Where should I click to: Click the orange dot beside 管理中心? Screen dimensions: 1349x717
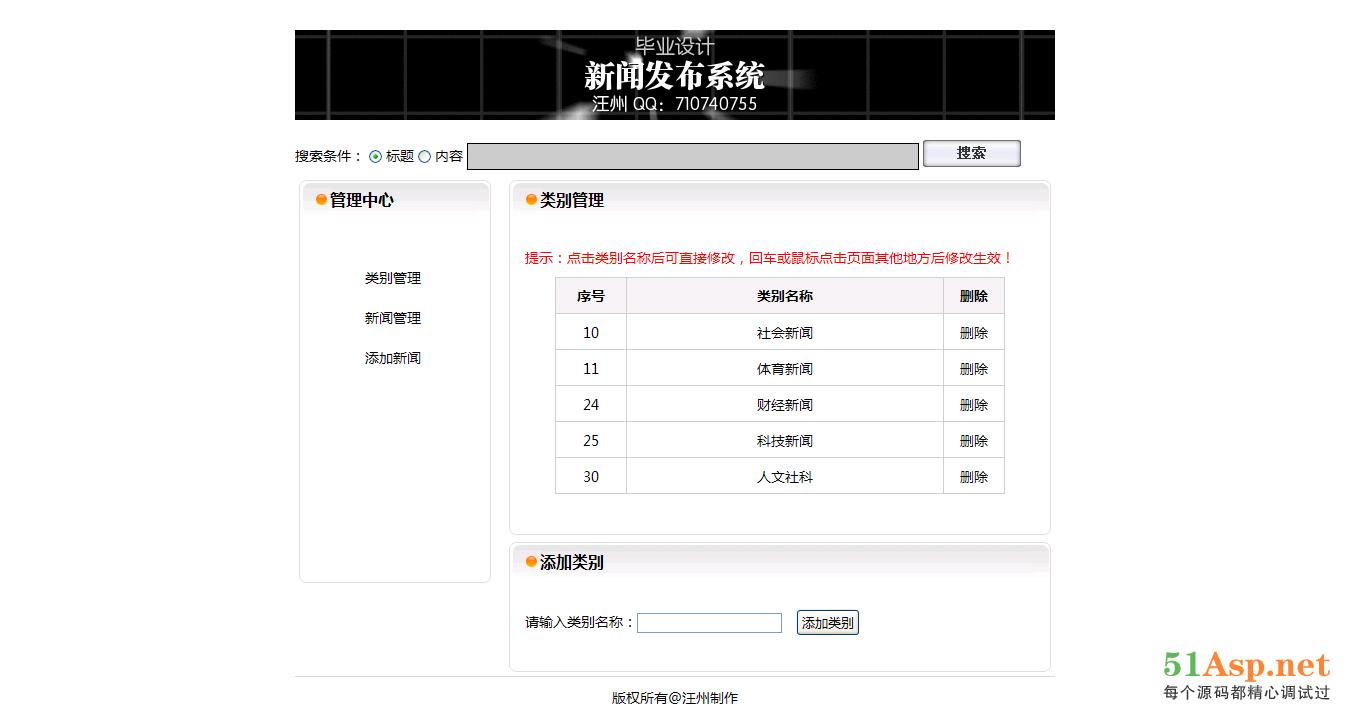[x=321, y=200]
